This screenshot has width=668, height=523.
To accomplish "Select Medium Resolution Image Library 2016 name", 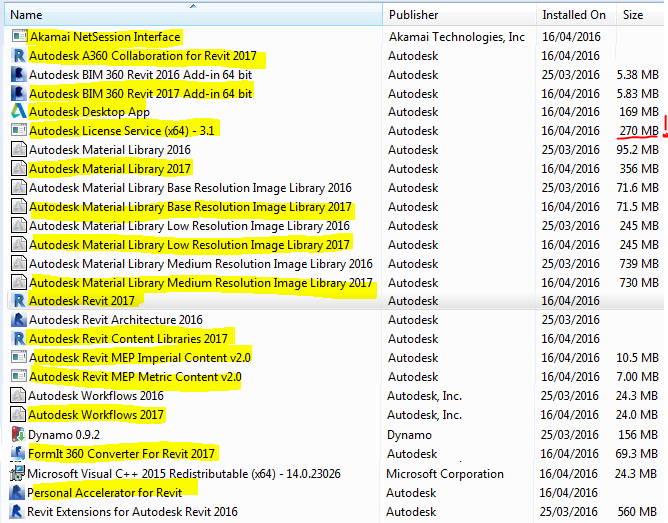I will tap(201, 264).
